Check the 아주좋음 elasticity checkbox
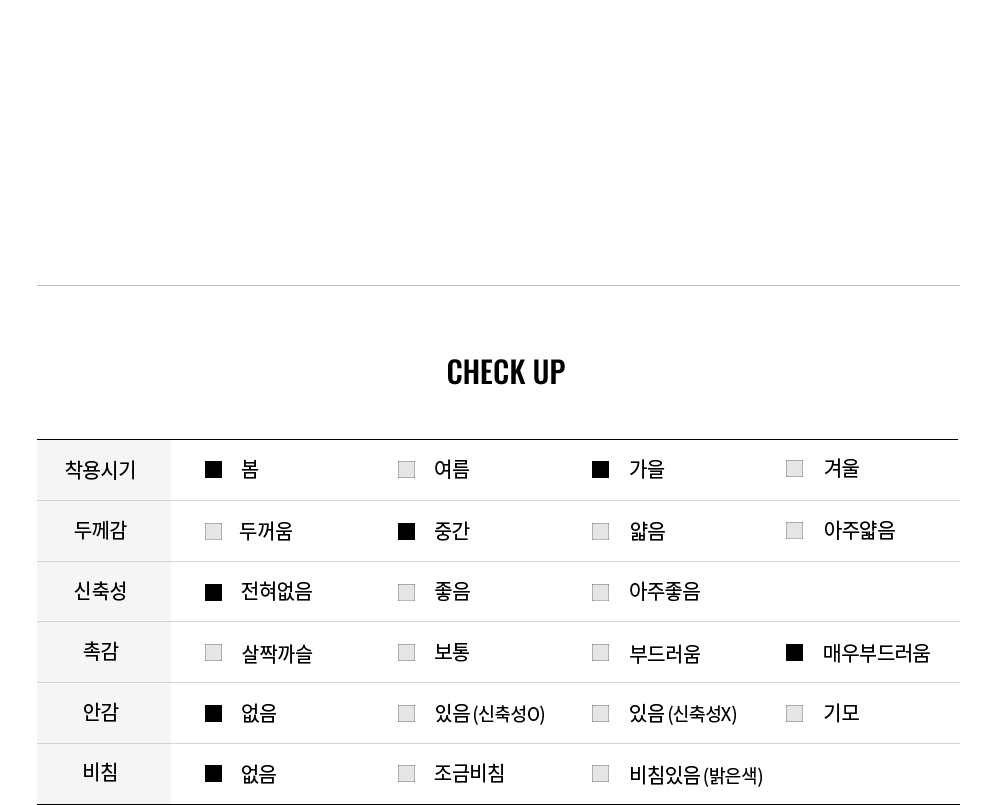The width and height of the screenshot is (1000, 805). tap(600, 593)
